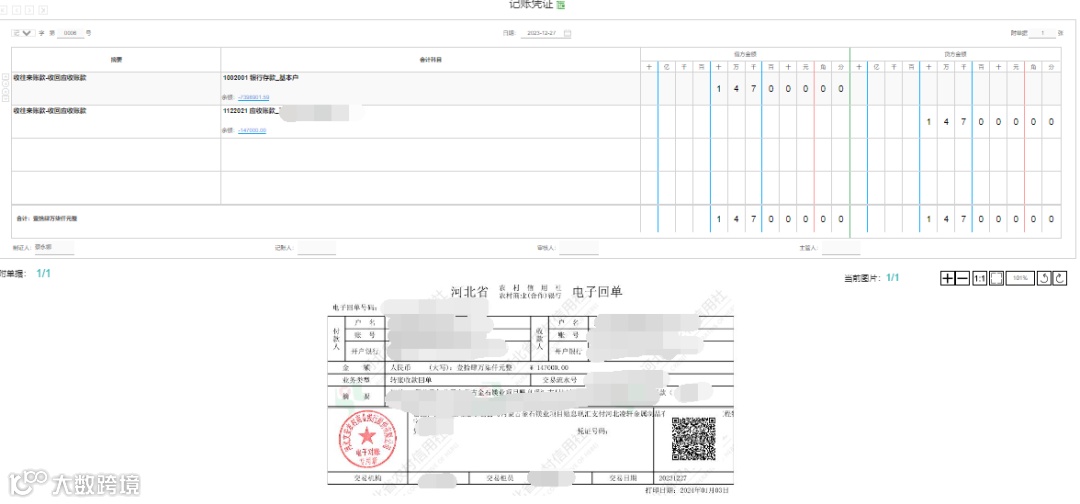Click summary cell in the 应收账款 row
Viewport: 1080px width, 504px height.
(x=116, y=121)
